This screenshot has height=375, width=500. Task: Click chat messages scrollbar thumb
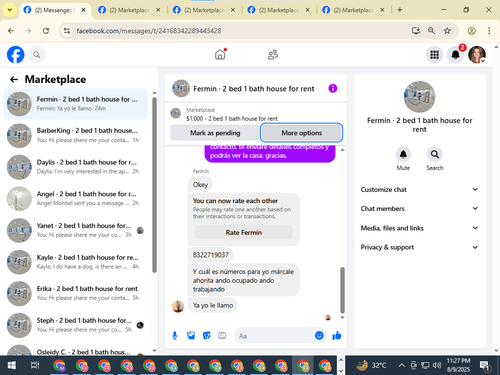342,290
